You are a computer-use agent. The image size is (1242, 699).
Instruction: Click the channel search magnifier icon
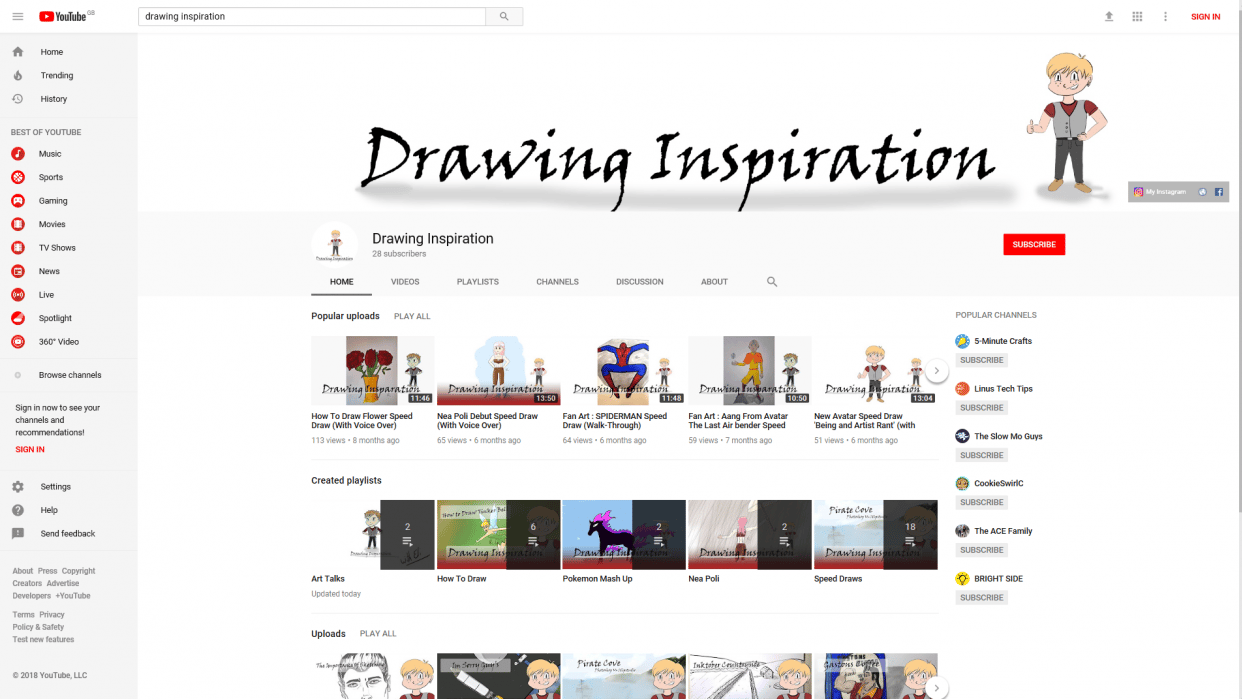click(771, 282)
